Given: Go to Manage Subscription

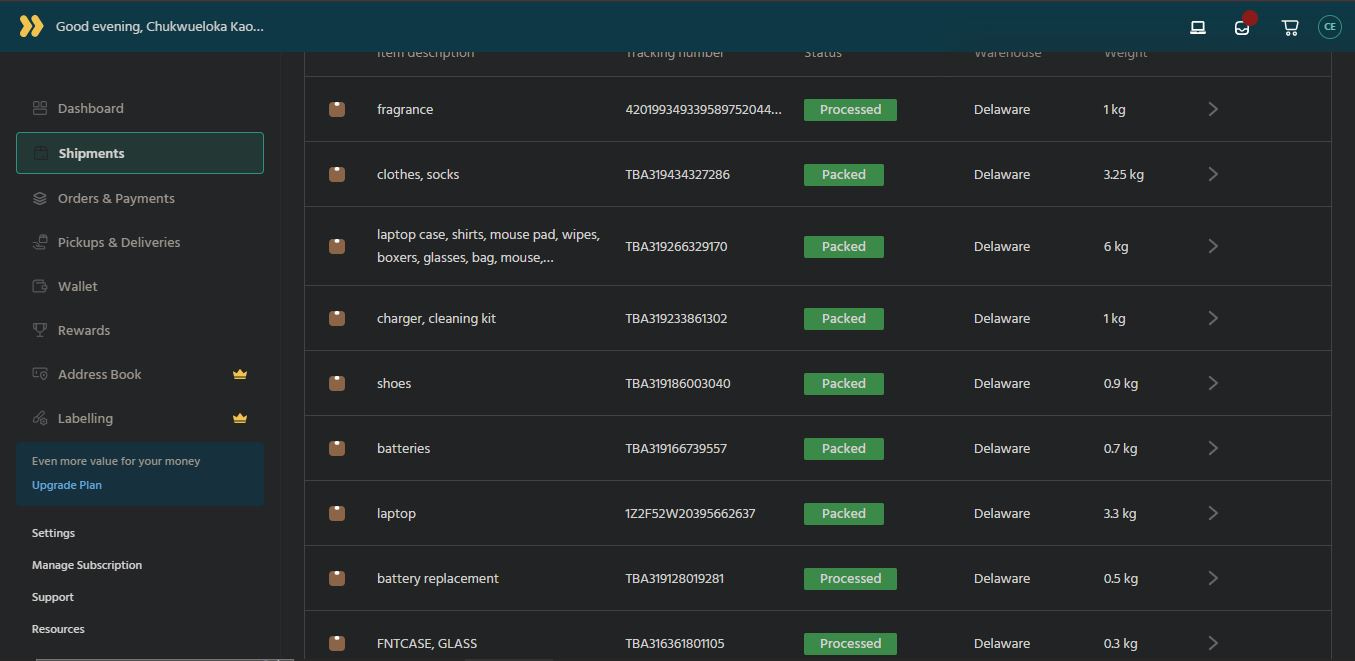Looking at the screenshot, I should [86, 564].
